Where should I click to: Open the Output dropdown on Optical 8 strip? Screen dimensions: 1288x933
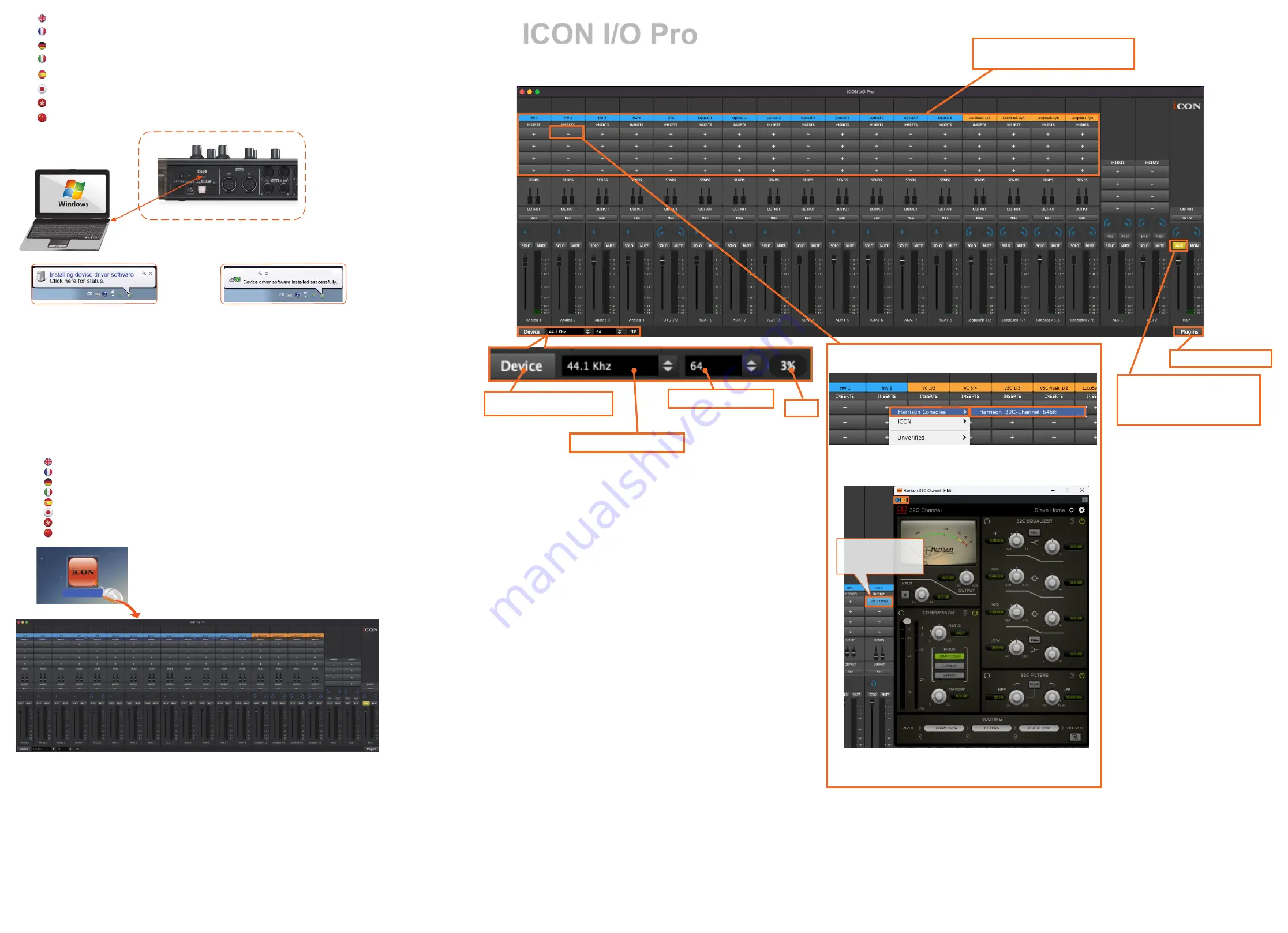[945, 218]
